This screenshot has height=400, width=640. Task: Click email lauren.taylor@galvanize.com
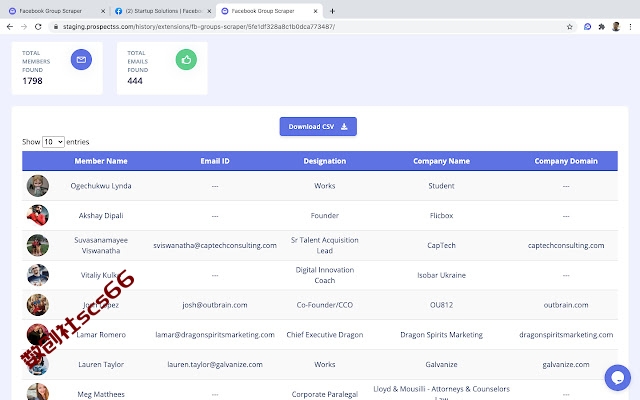pos(215,364)
